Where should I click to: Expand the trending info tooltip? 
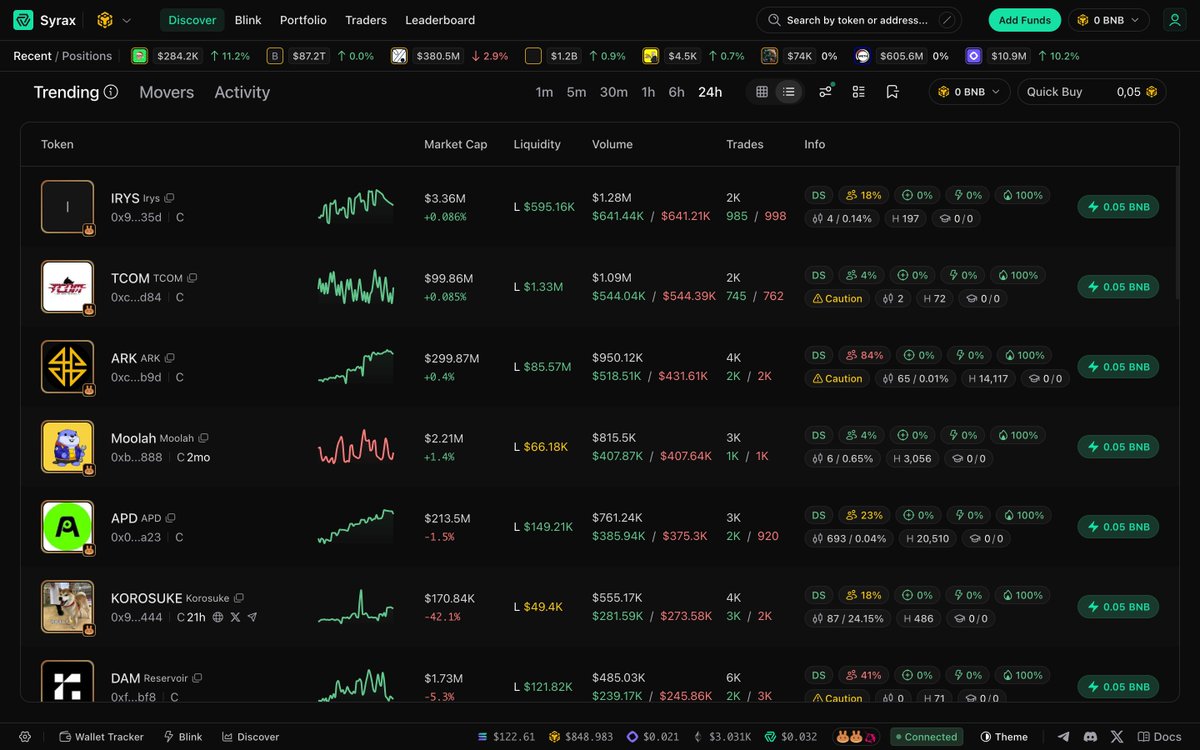110,91
